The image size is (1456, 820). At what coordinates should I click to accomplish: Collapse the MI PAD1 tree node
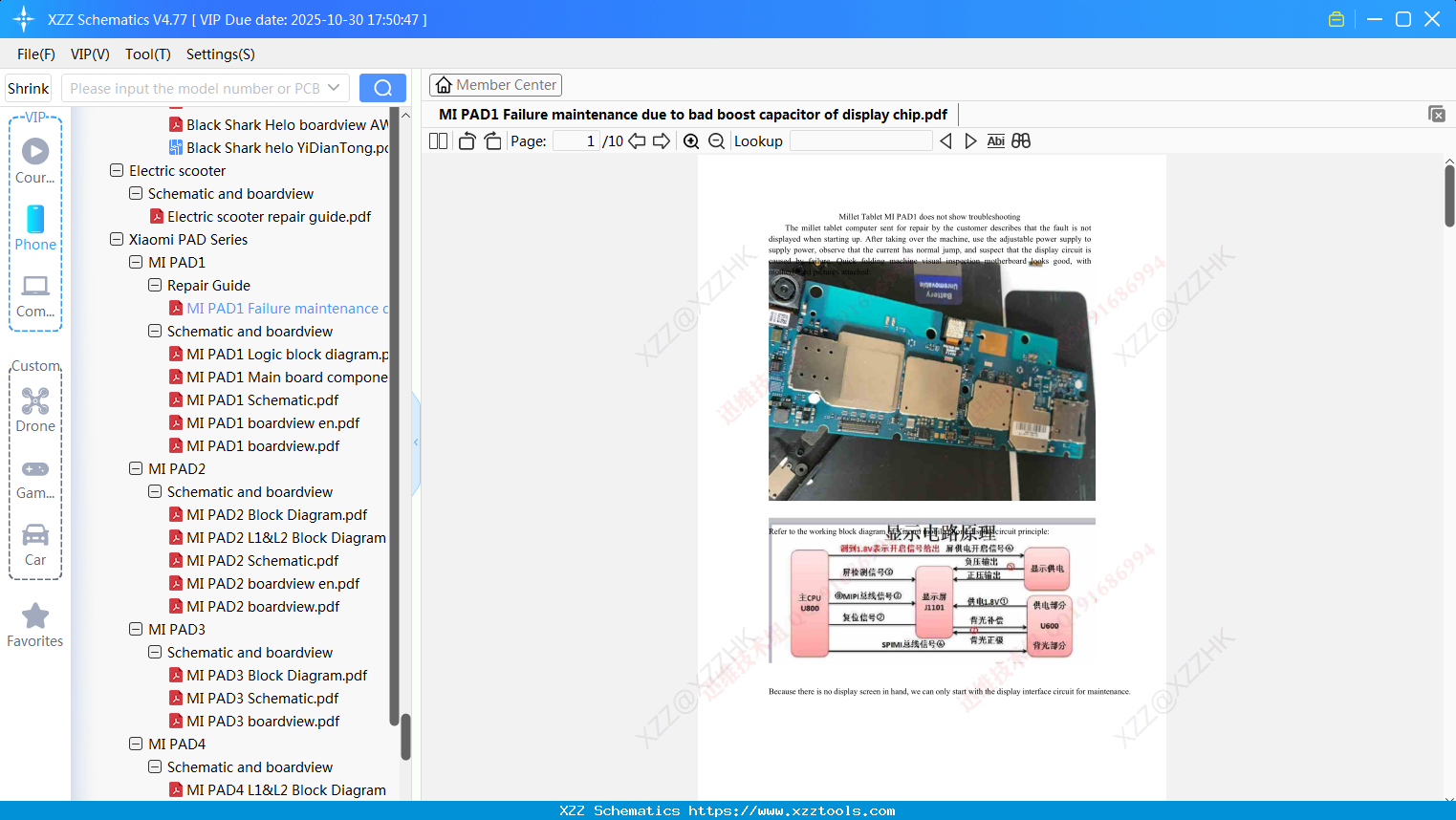pos(135,262)
